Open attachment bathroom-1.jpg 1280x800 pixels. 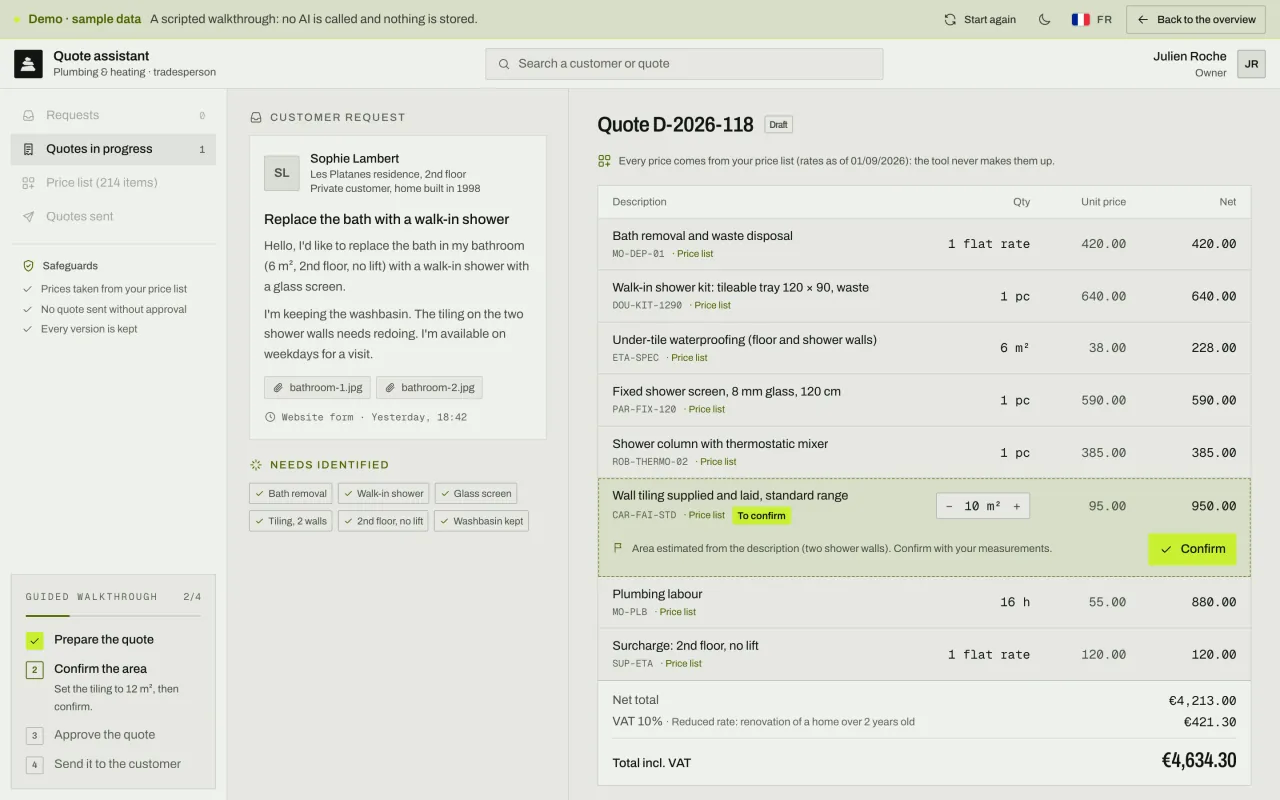click(317, 387)
